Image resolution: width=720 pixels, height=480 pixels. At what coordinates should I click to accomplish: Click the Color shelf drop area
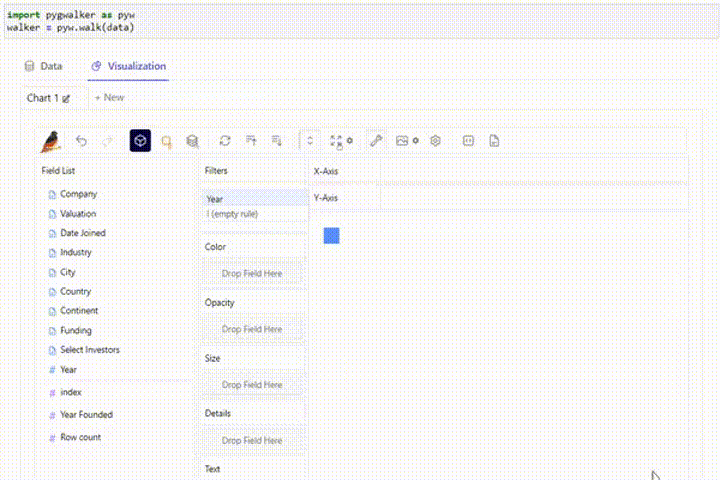coord(252,273)
